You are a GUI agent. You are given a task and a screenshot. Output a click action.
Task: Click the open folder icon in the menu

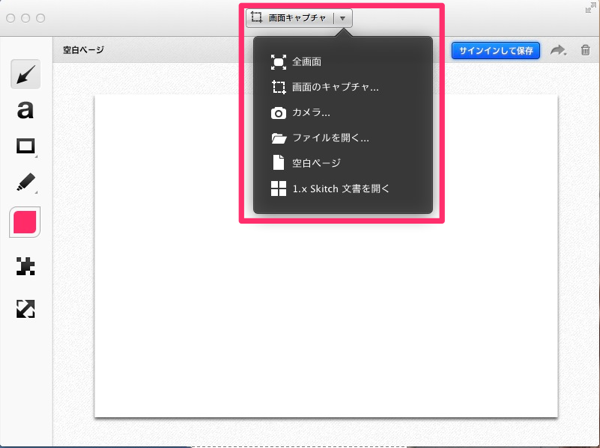click(279, 138)
